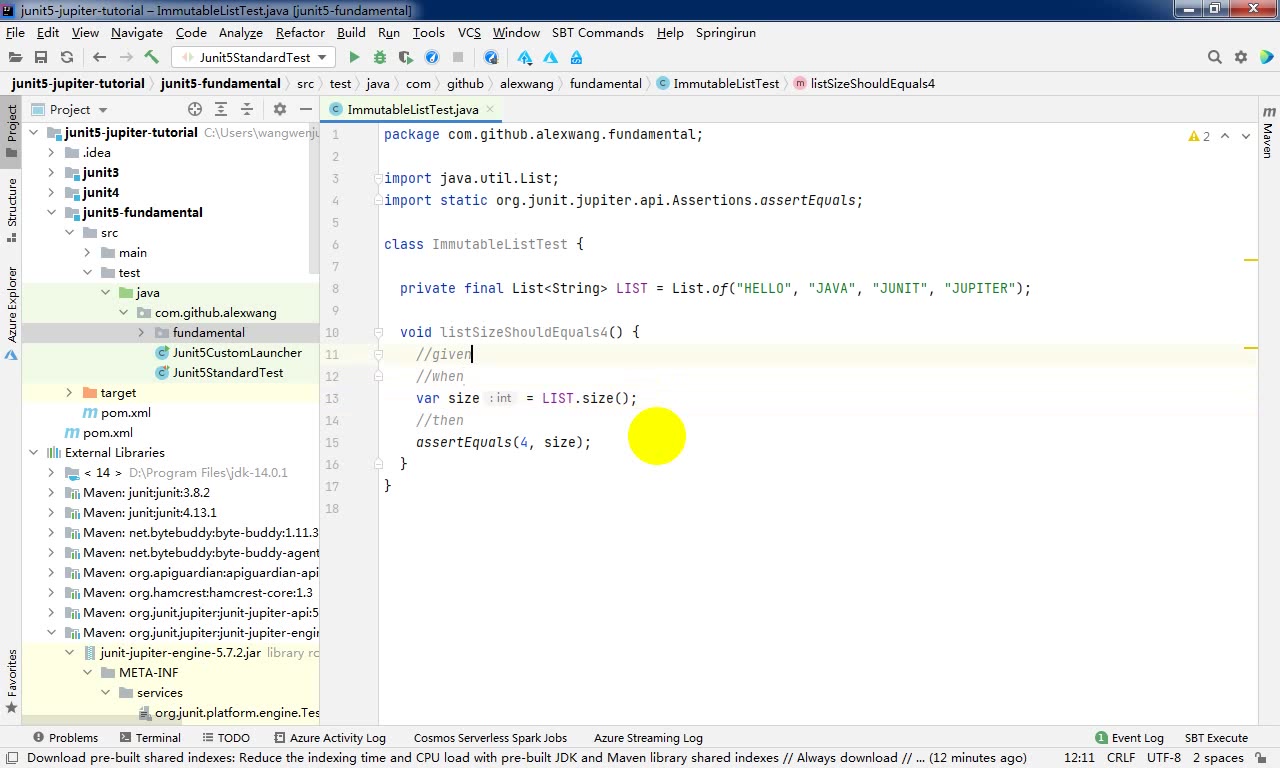1280x768 pixels.
Task: Open Azure Activity Log tool window
Action: 329,738
